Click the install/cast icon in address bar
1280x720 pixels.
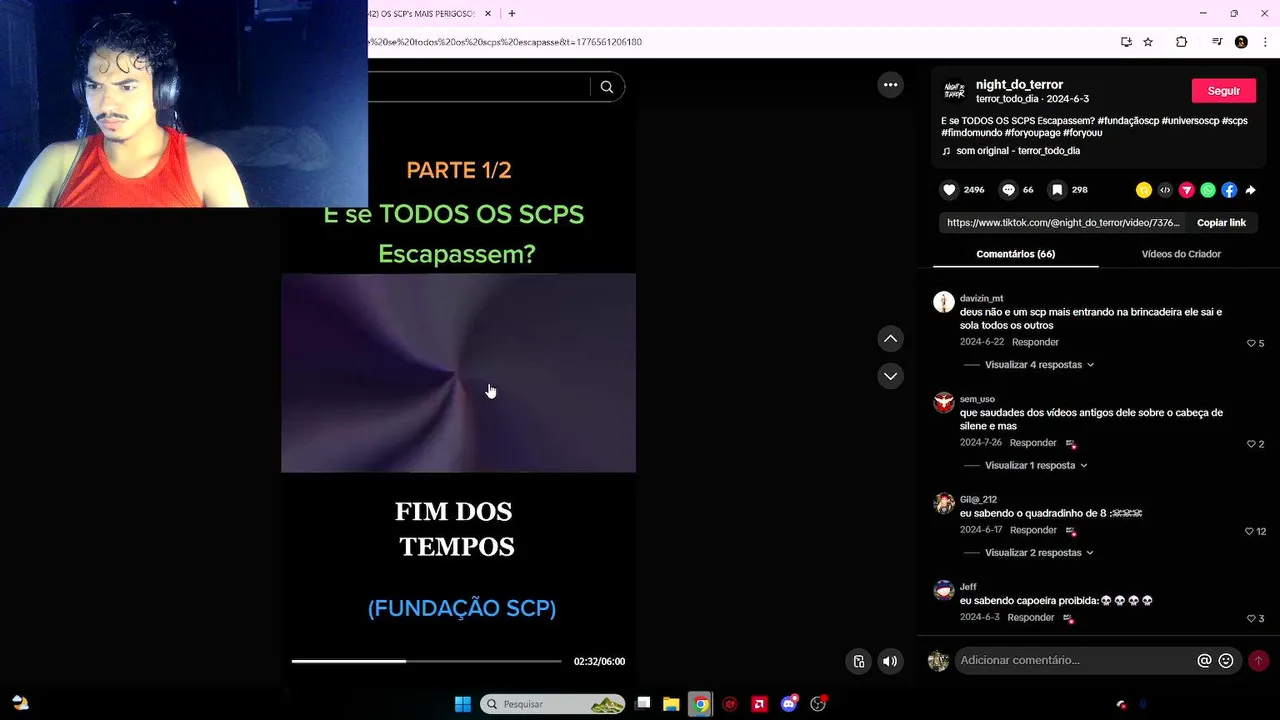[1126, 42]
